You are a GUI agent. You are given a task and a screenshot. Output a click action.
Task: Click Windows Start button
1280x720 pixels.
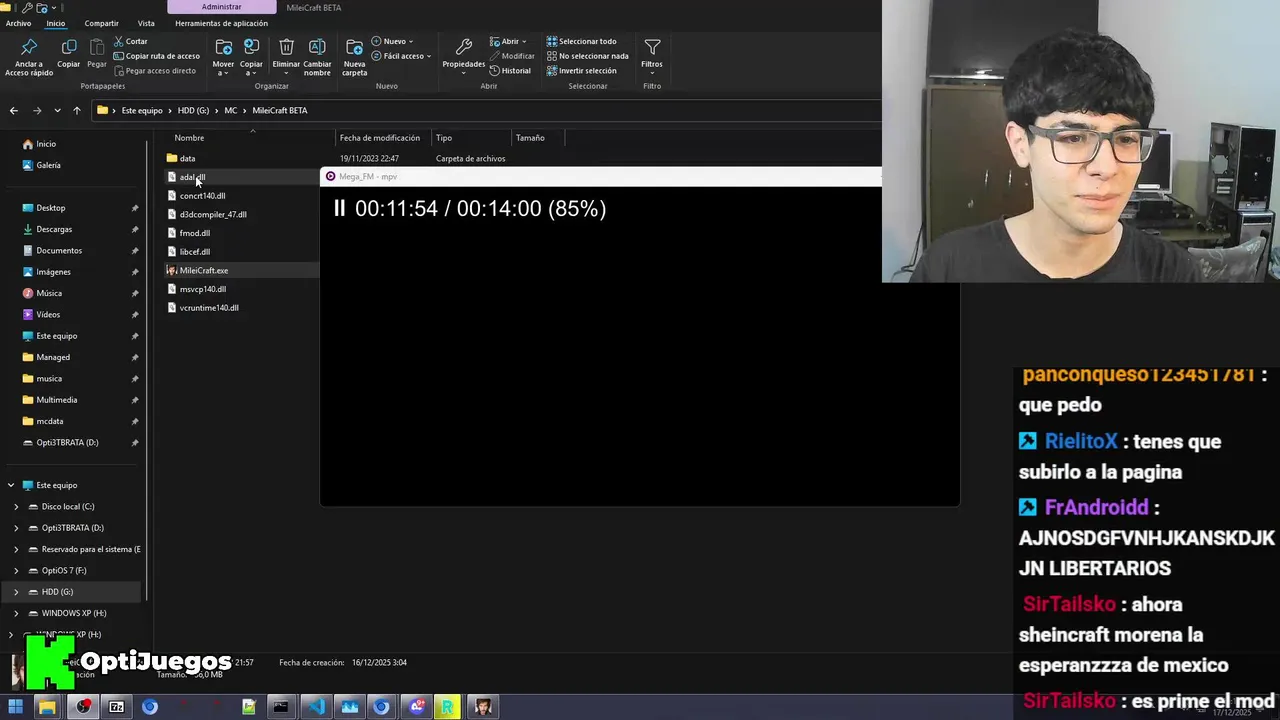point(15,707)
